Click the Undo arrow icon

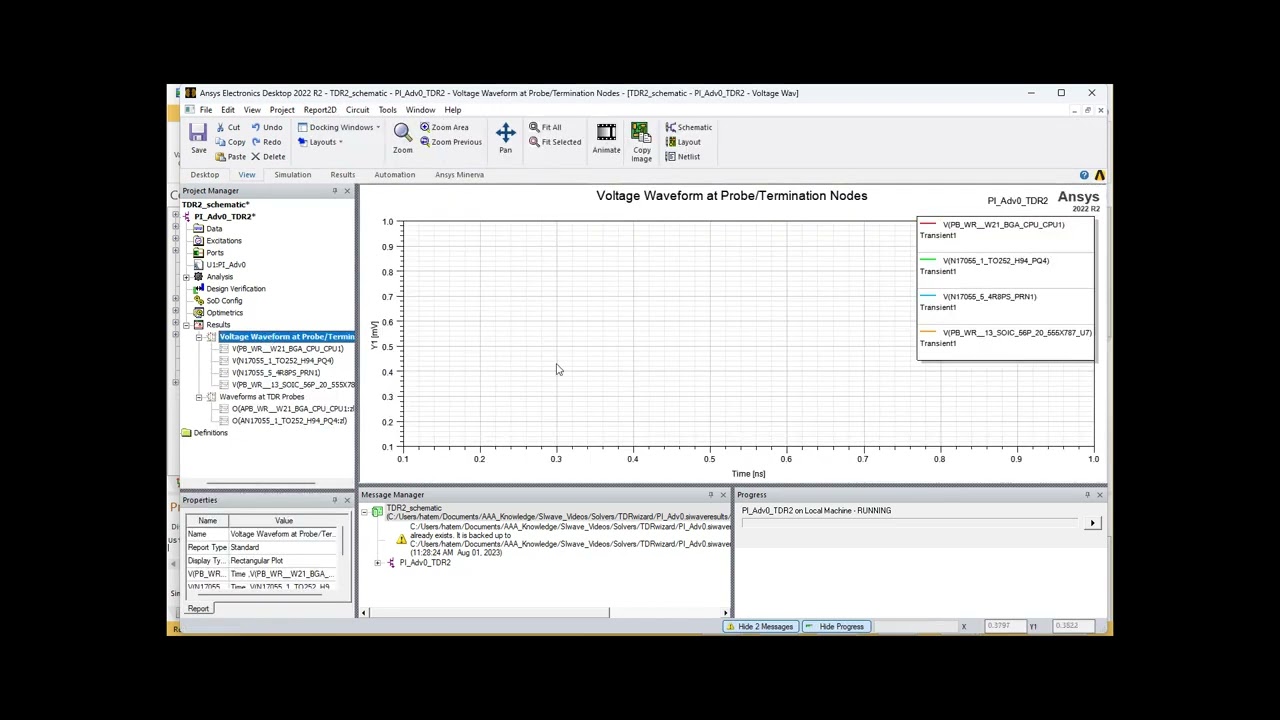[256, 127]
